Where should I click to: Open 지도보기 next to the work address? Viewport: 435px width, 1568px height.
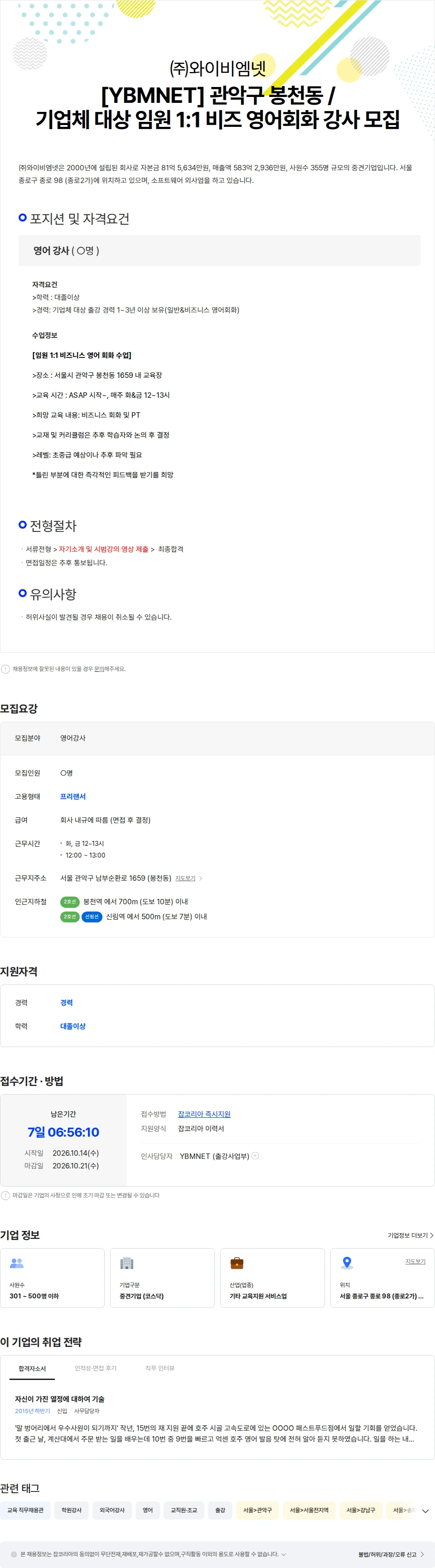coord(185,878)
